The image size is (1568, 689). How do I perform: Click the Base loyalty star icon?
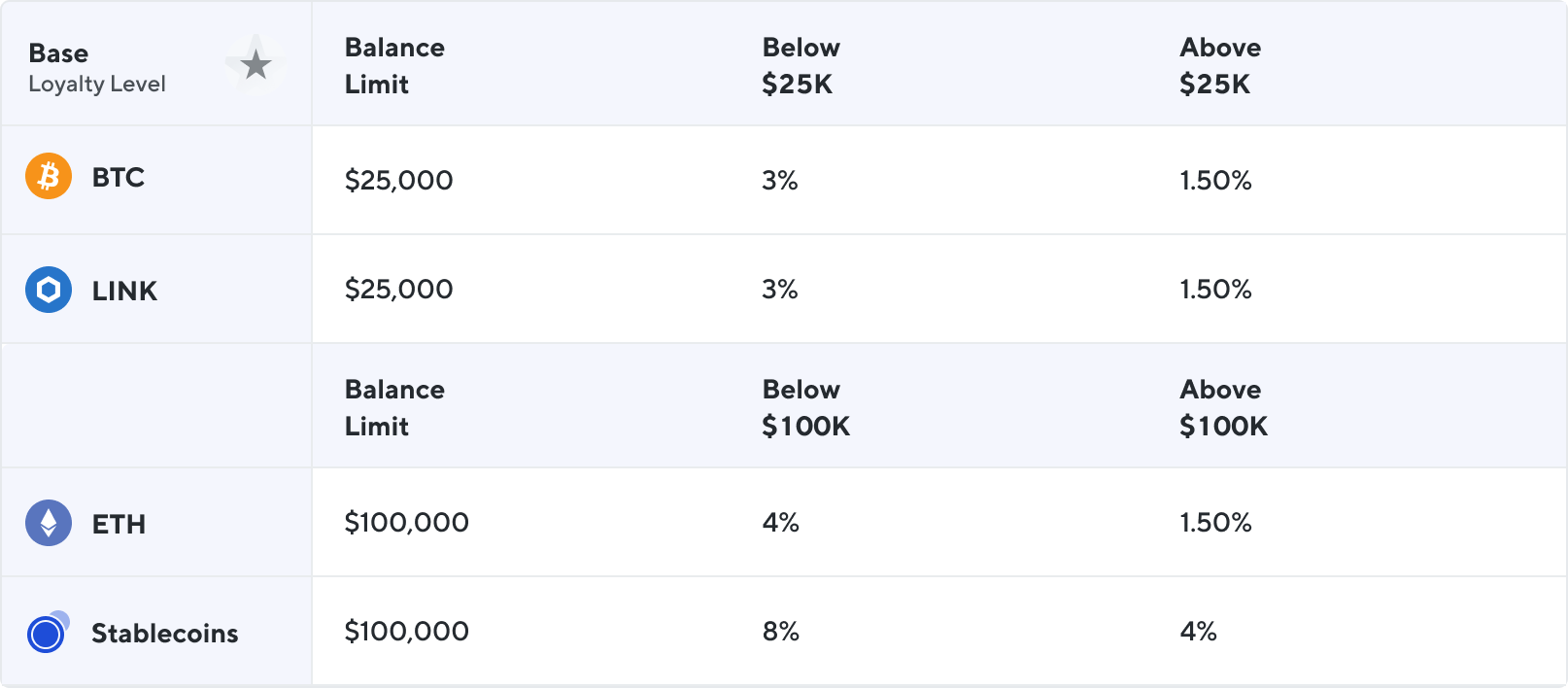click(256, 65)
